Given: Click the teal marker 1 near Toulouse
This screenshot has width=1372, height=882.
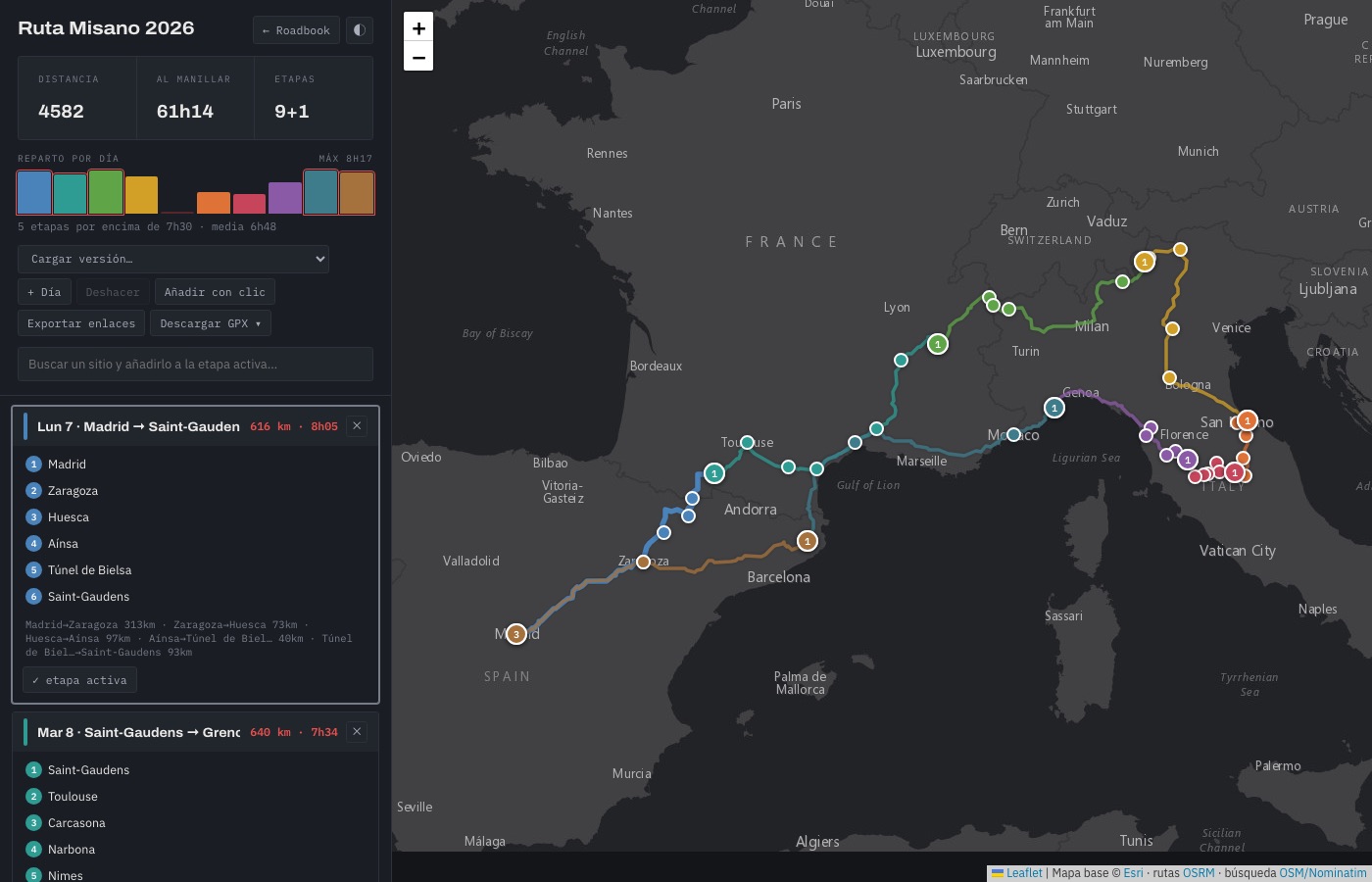Looking at the screenshot, I should click(714, 473).
